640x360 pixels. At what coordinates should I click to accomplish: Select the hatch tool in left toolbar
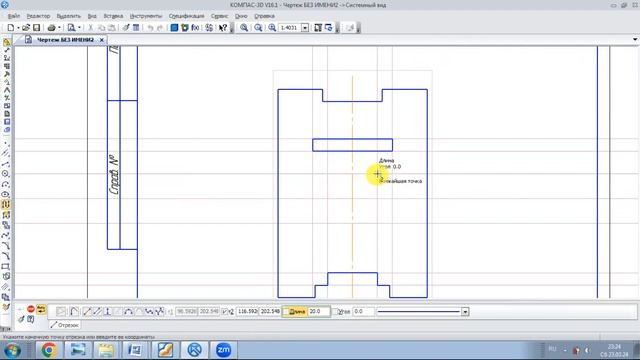tap(5, 287)
